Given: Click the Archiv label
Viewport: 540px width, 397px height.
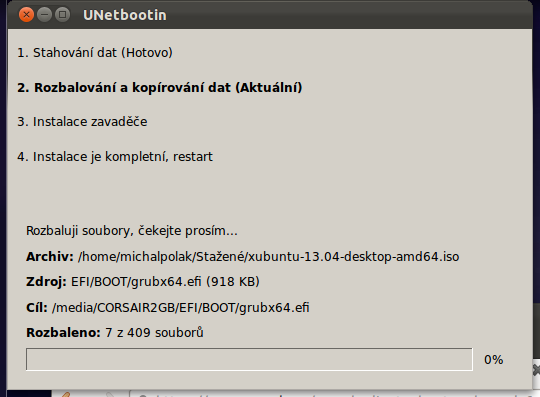Looking at the screenshot, I should (50, 257).
